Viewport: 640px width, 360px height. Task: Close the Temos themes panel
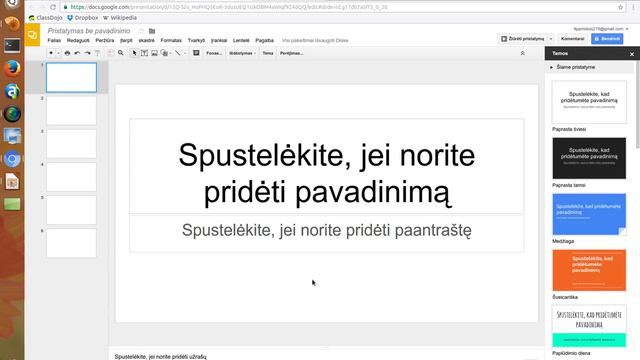click(x=632, y=54)
